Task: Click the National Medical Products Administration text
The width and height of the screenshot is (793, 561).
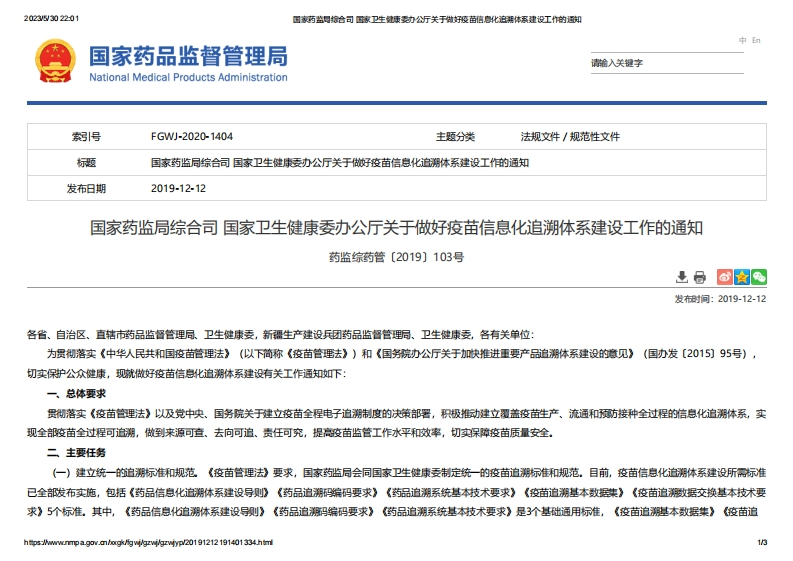Action: 188,78
